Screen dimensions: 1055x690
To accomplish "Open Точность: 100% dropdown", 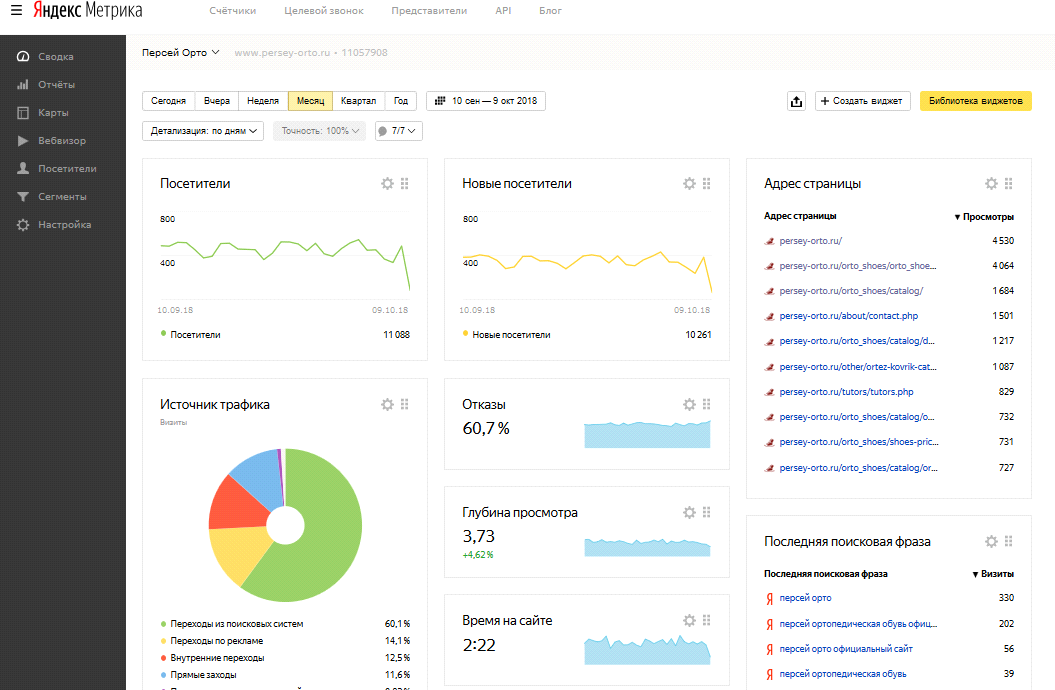I will pyautogui.click(x=320, y=130).
